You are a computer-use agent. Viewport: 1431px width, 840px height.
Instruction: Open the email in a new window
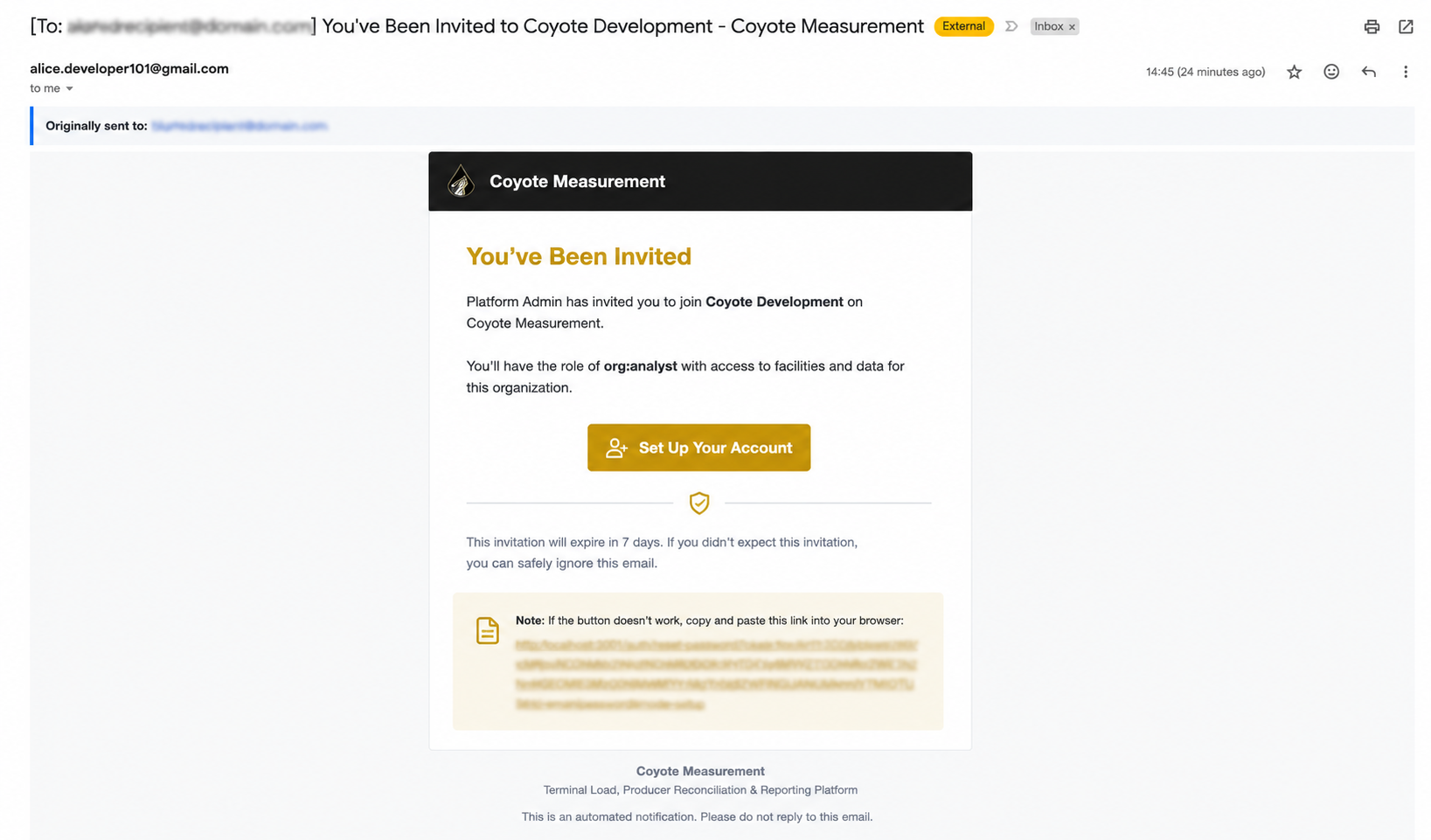1406,27
